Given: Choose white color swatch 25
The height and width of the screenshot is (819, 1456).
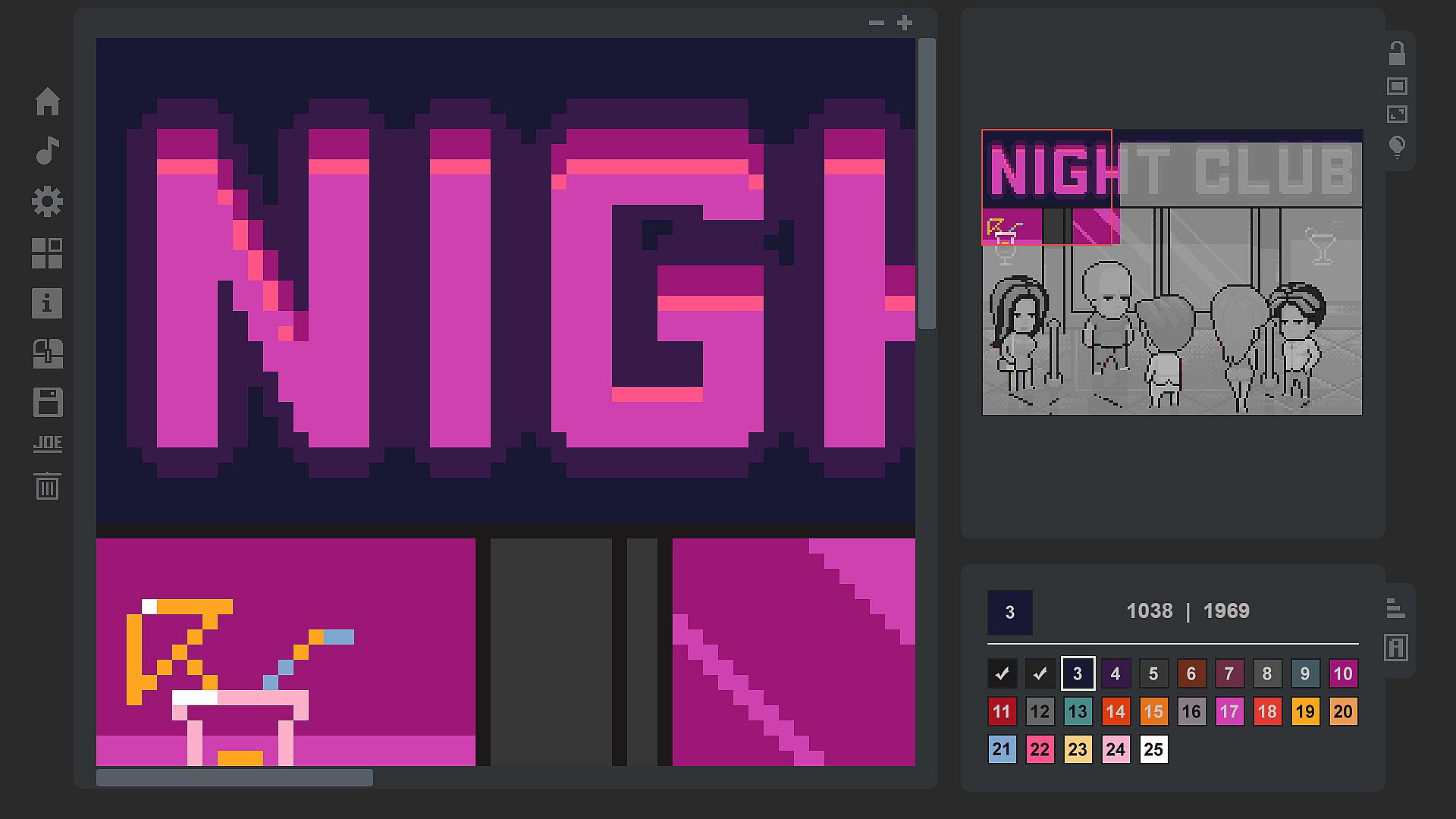Looking at the screenshot, I should click(1153, 749).
